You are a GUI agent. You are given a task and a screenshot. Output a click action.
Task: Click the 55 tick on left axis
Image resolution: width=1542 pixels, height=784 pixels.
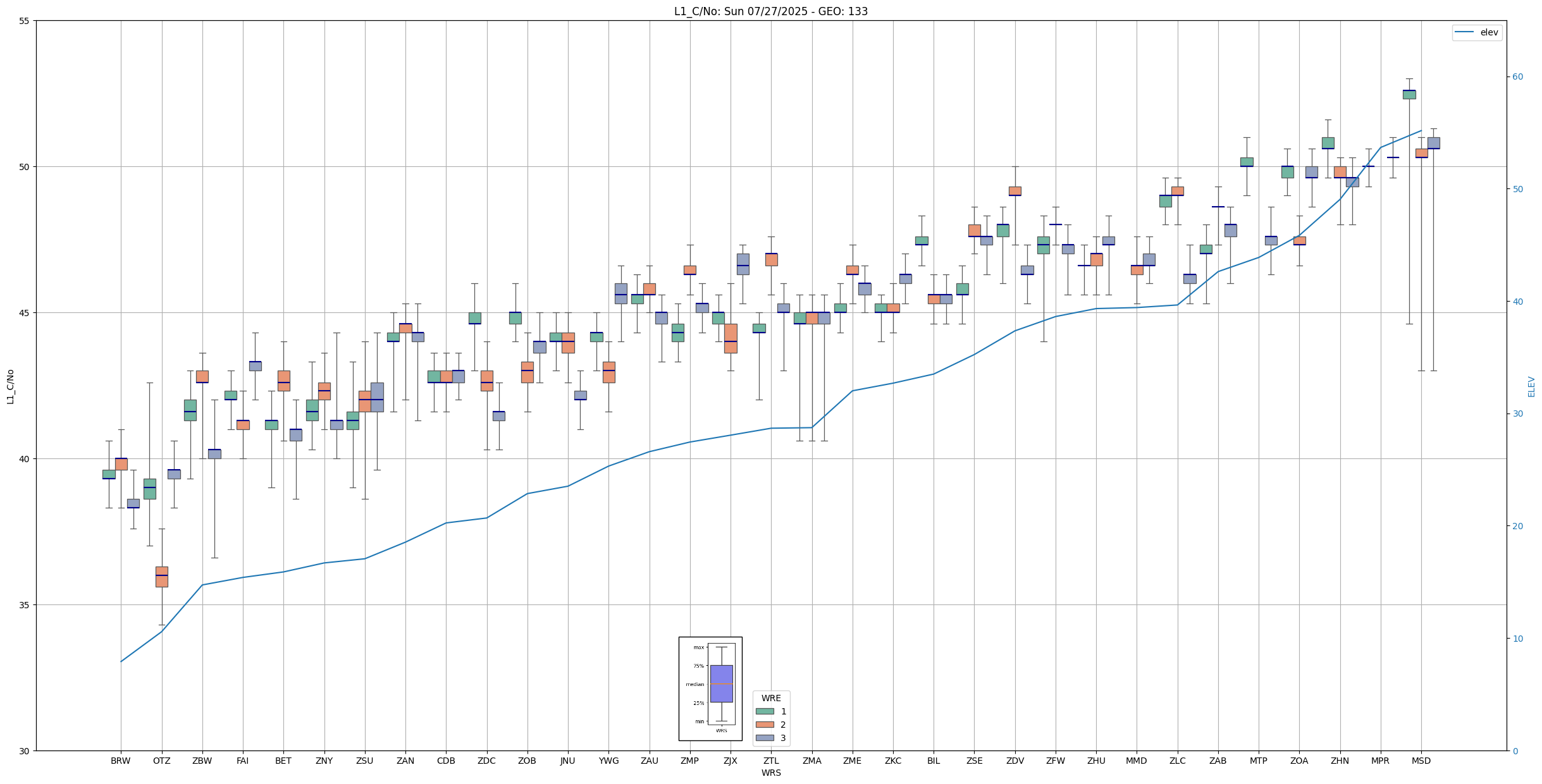[x=25, y=21]
